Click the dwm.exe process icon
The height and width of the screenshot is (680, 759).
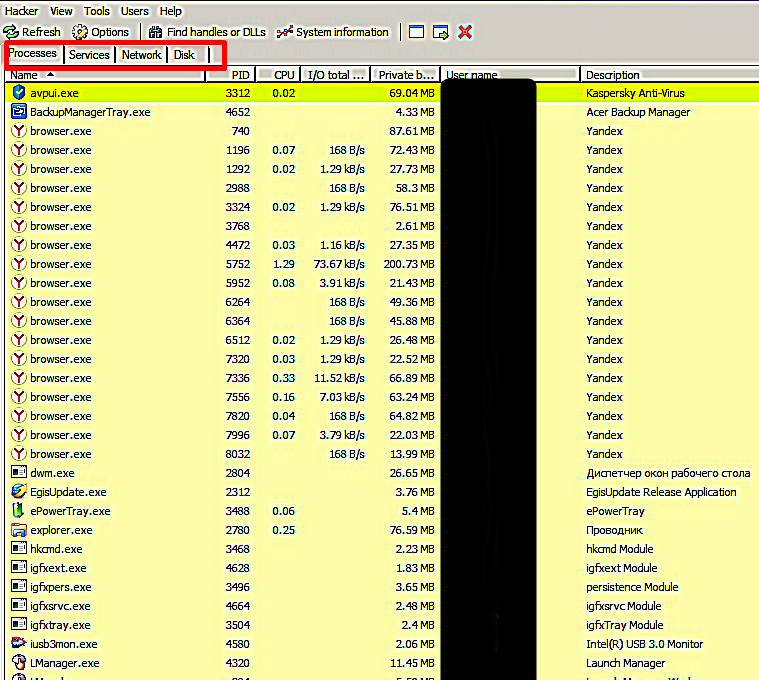18,472
